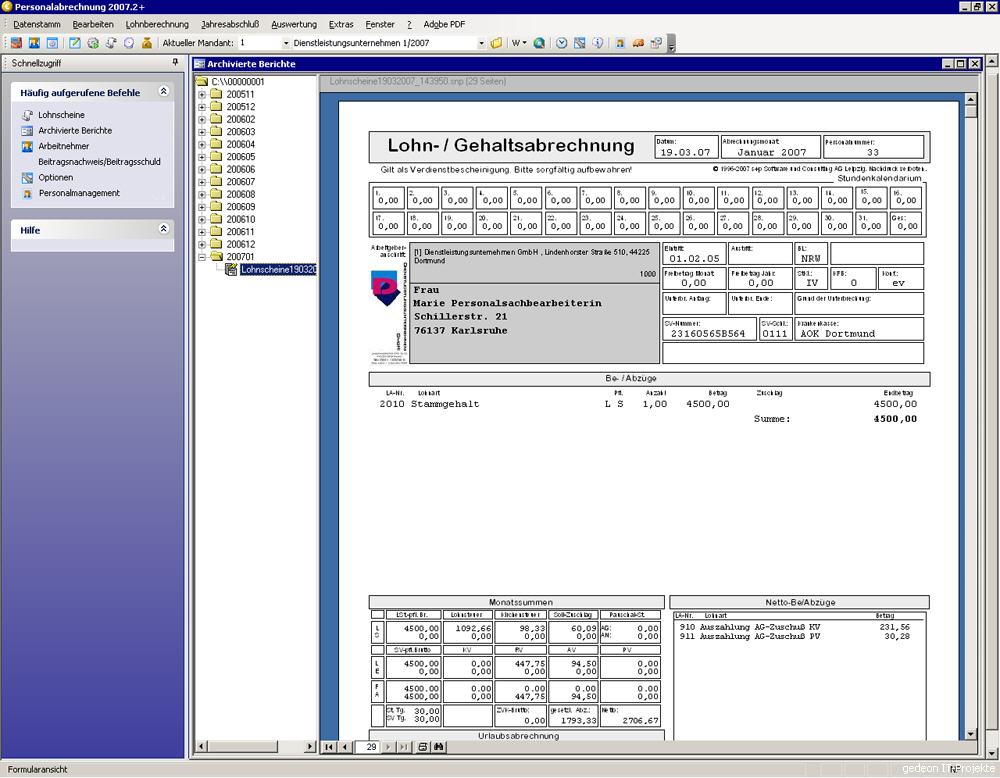Image resolution: width=1000 pixels, height=778 pixels.
Task: Open the Bearbeiten menu
Action: coord(93,24)
